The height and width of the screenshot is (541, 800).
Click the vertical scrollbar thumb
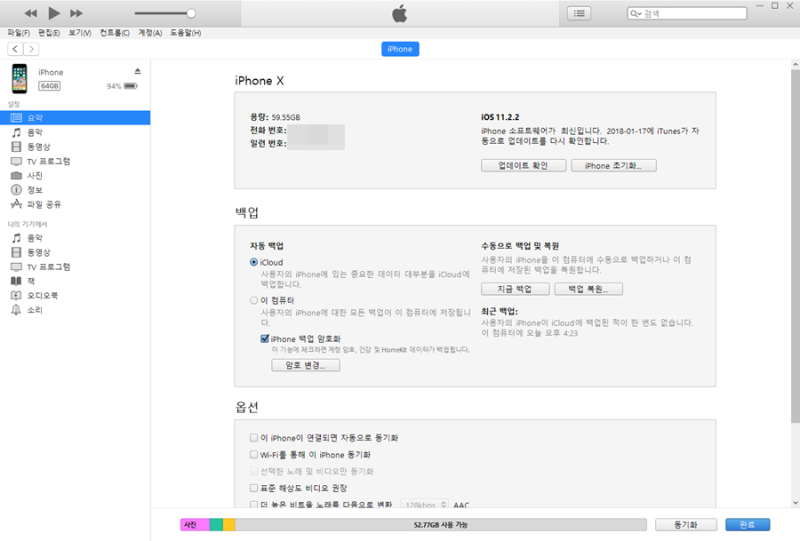(x=795, y=246)
